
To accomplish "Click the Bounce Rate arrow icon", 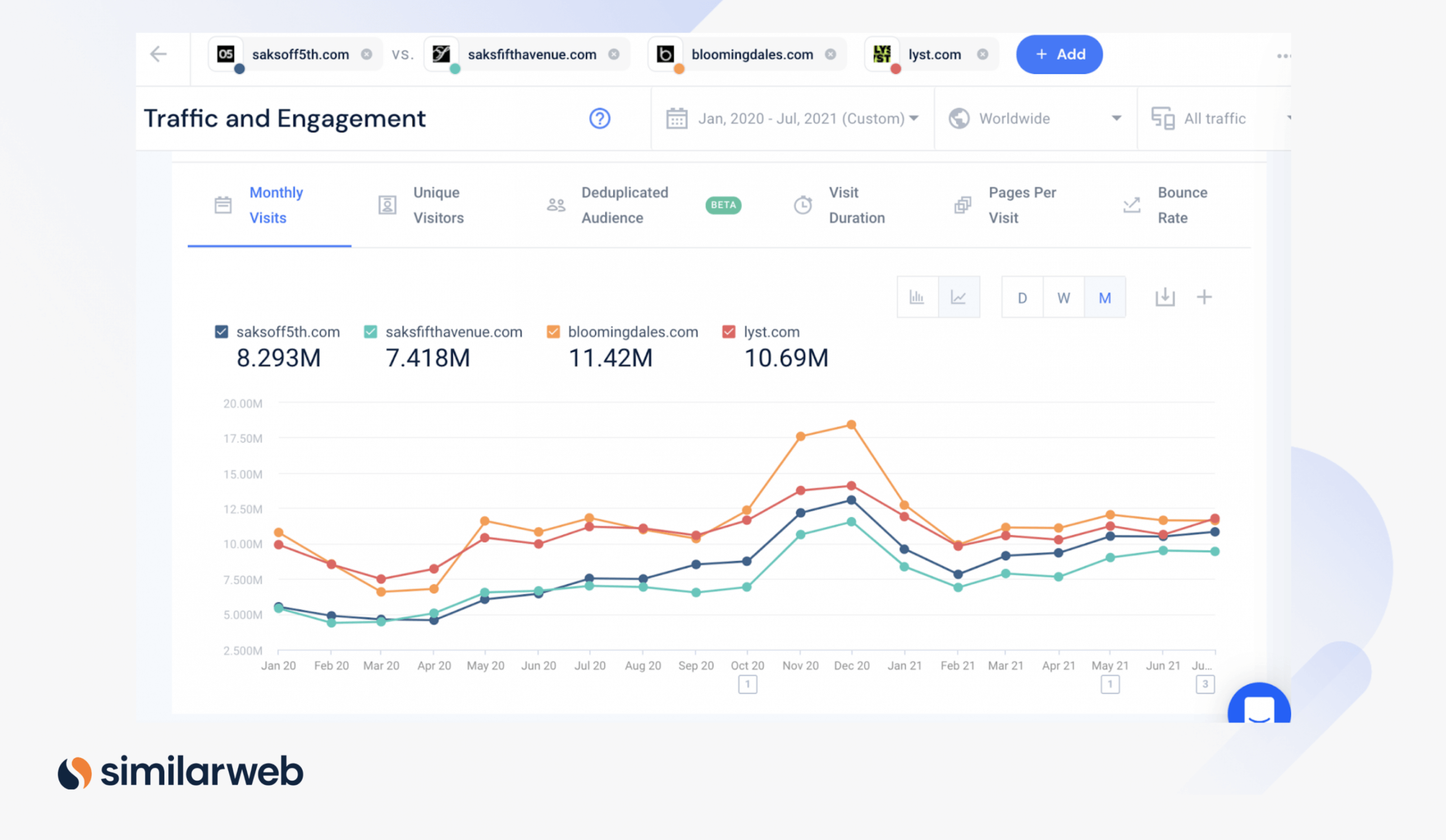I will click(x=1131, y=205).
